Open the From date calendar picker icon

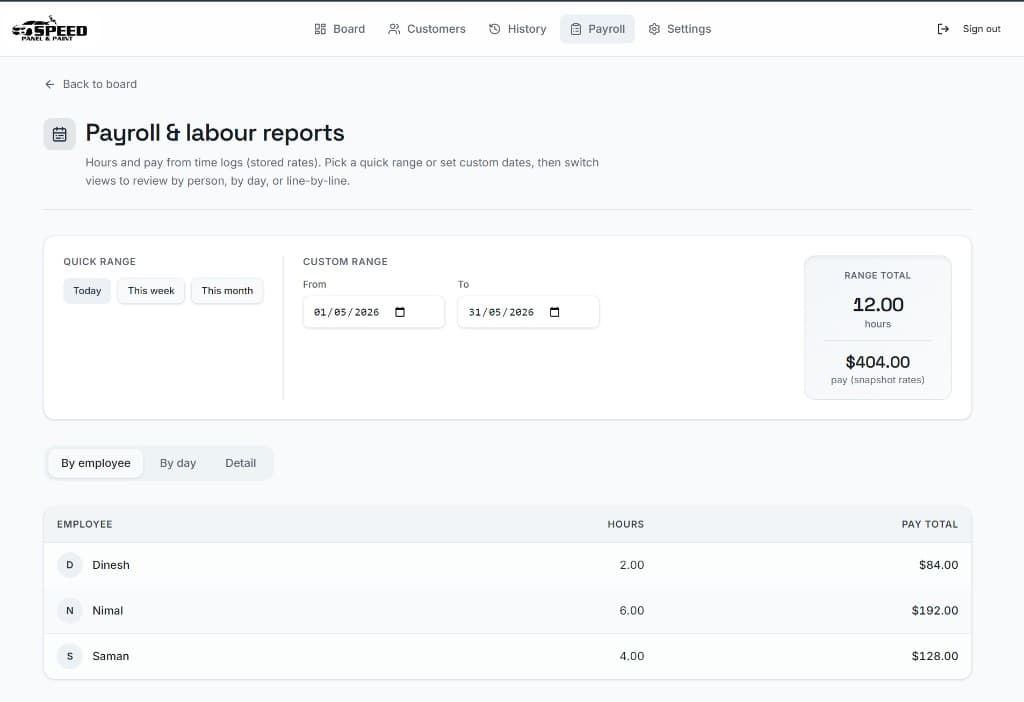[400, 312]
